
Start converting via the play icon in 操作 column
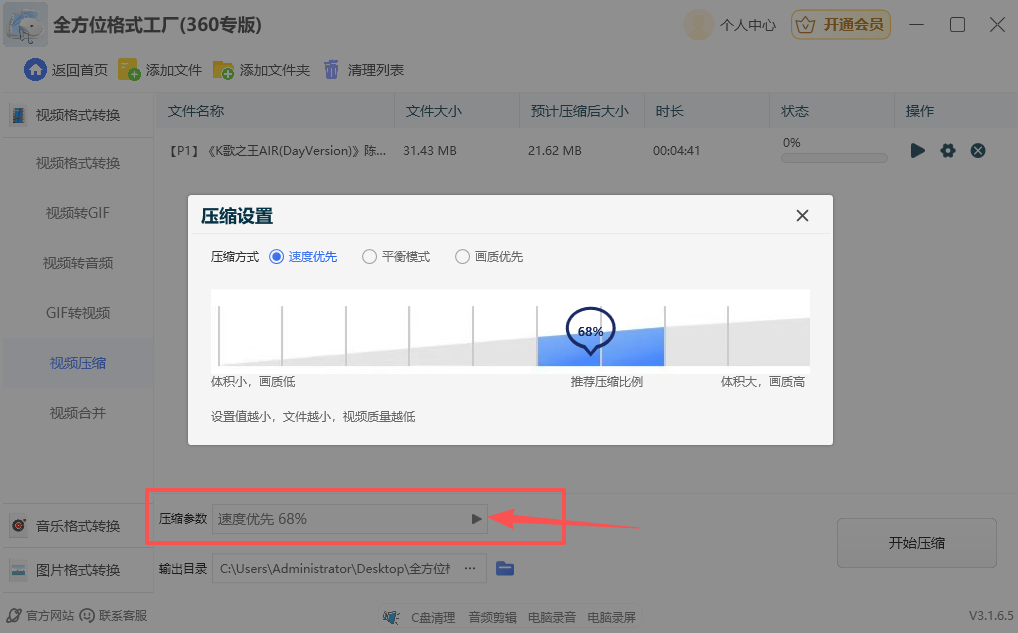click(x=918, y=150)
